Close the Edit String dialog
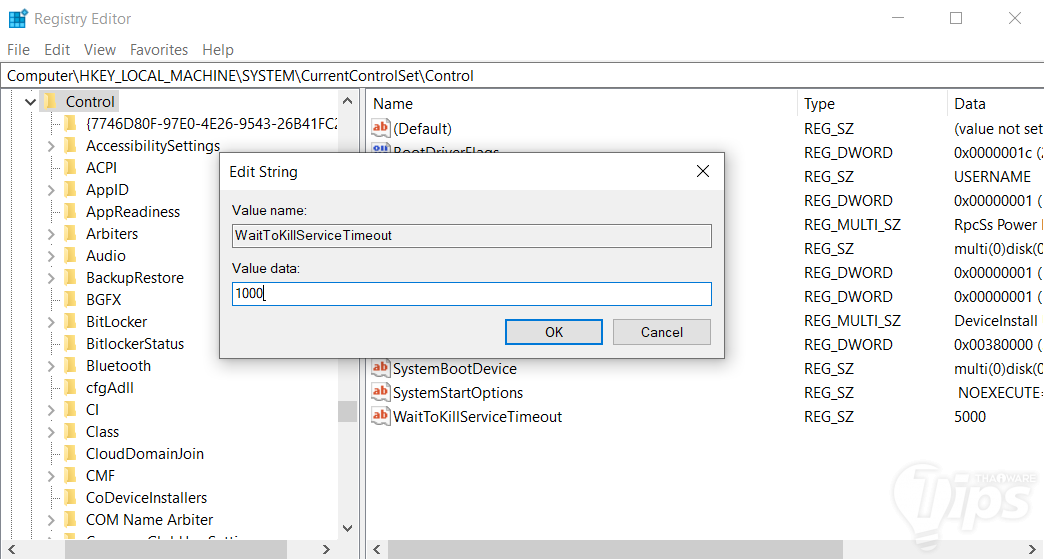The image size is (1044, 559). [x=703, y=171]
